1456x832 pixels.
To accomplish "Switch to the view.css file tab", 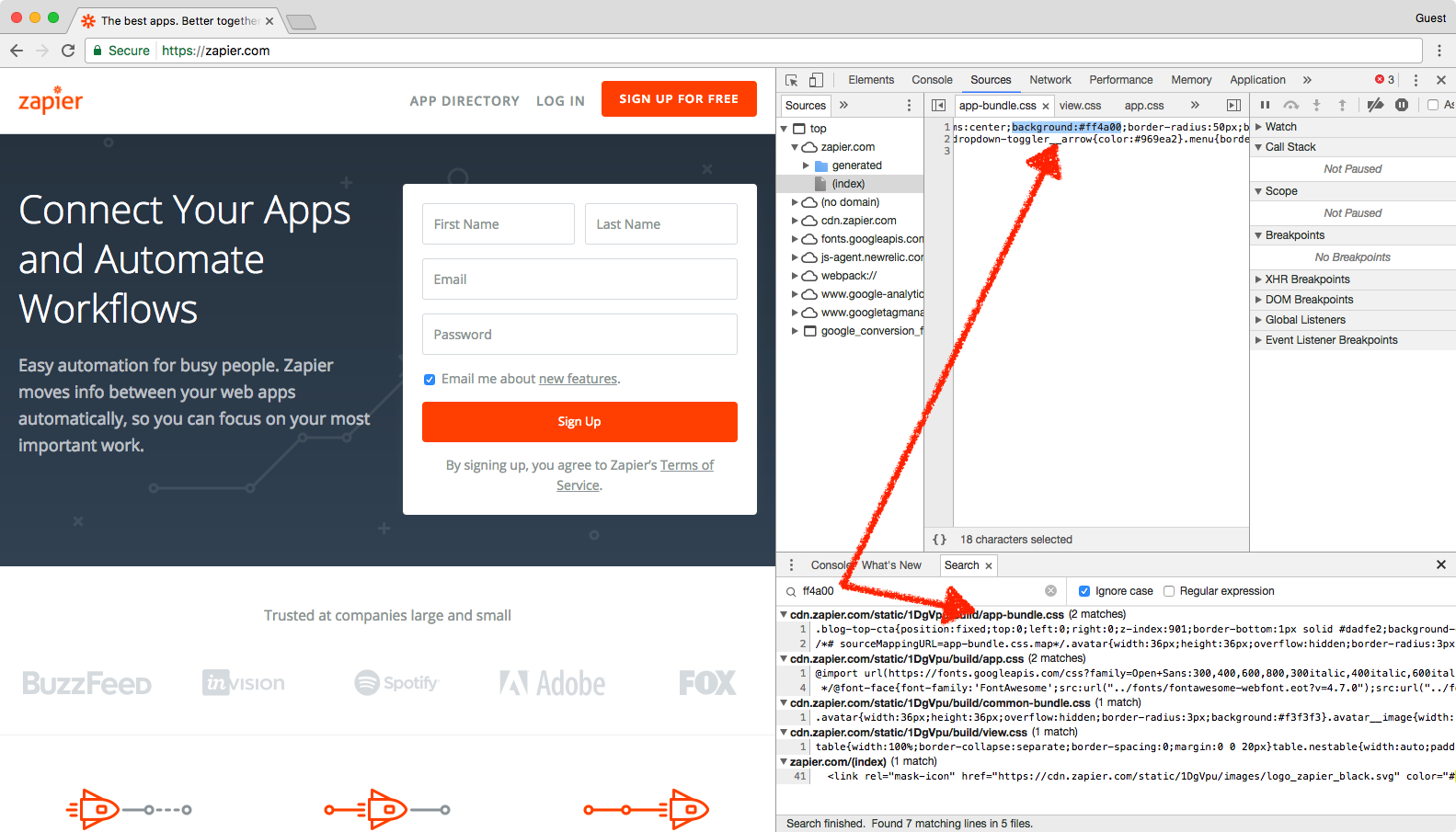I will pyautogui.click(x=1080, y=106).
